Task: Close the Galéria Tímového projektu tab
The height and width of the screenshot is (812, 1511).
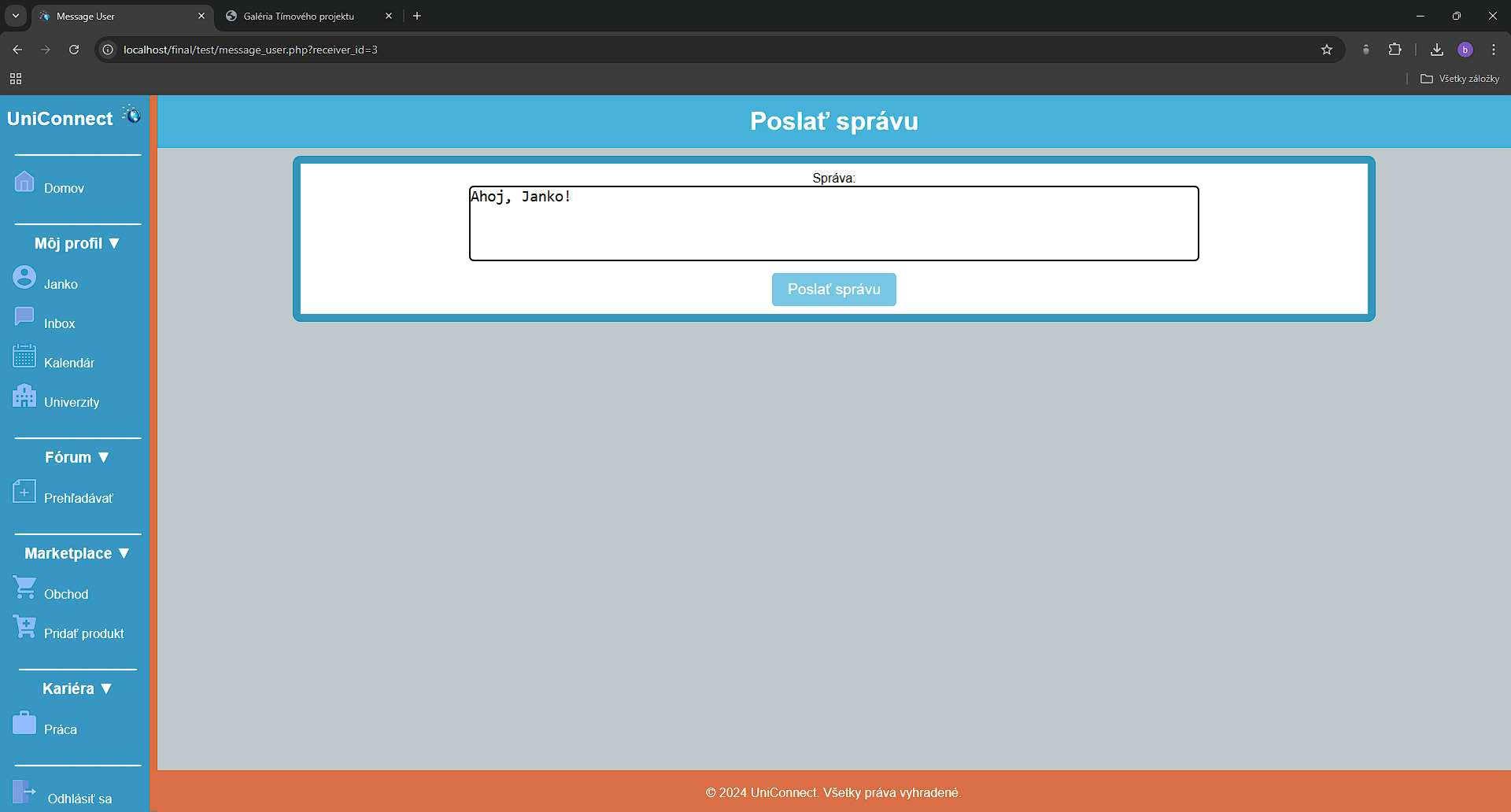Action: [389, 16]
